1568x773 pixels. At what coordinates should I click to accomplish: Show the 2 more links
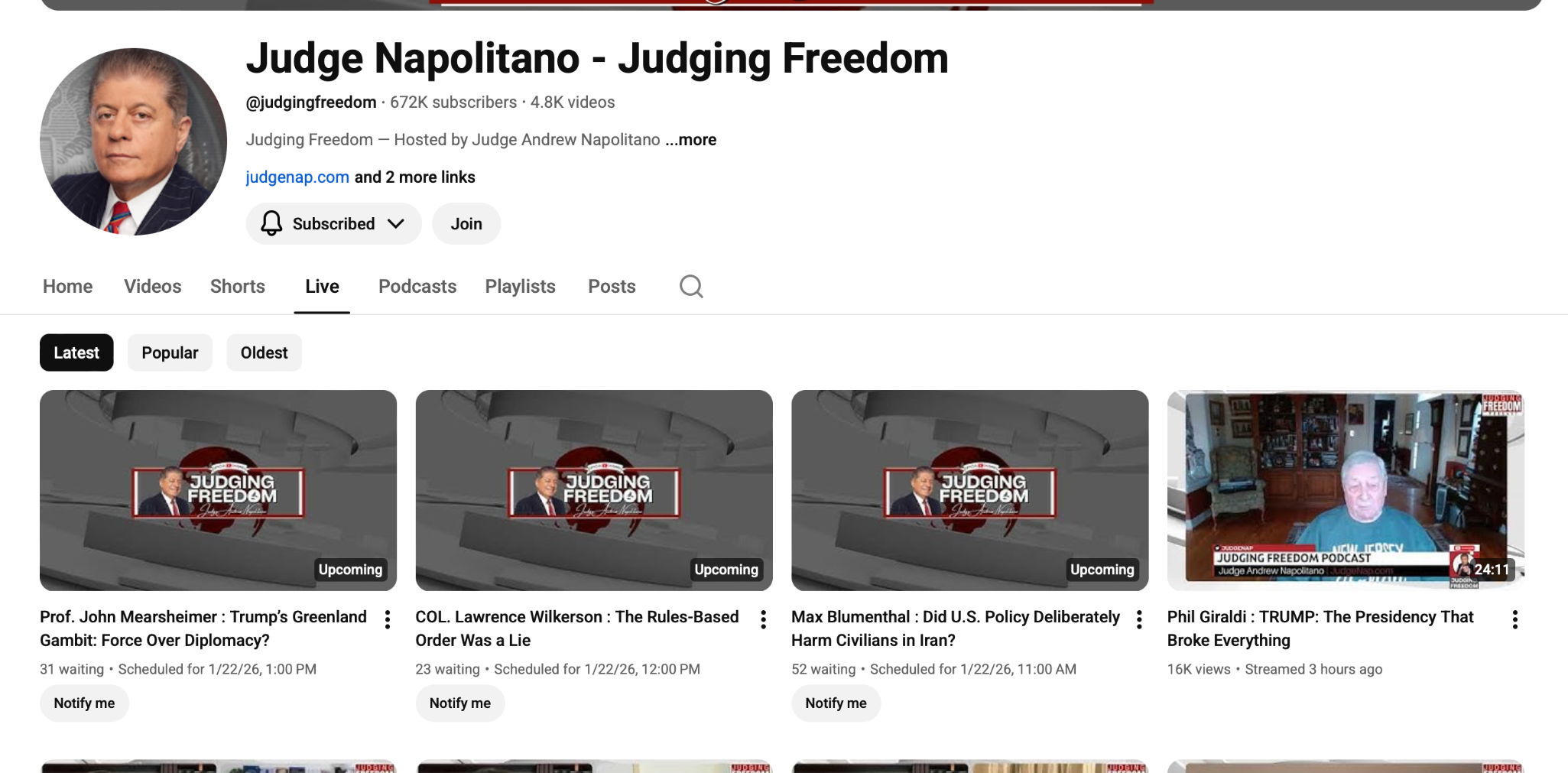(x=415, y=177)
